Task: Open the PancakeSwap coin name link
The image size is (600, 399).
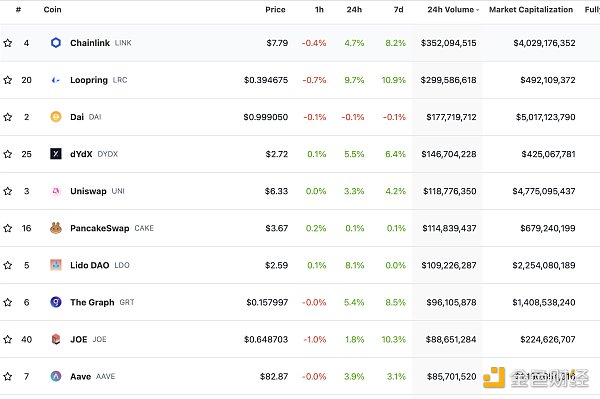Action: point(99,228)
